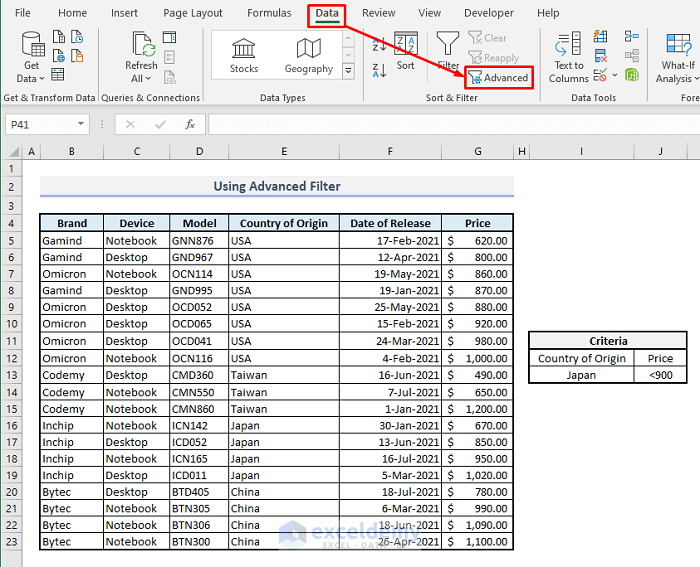Select column F header
The image size is (700, 567).
point(390,151)
